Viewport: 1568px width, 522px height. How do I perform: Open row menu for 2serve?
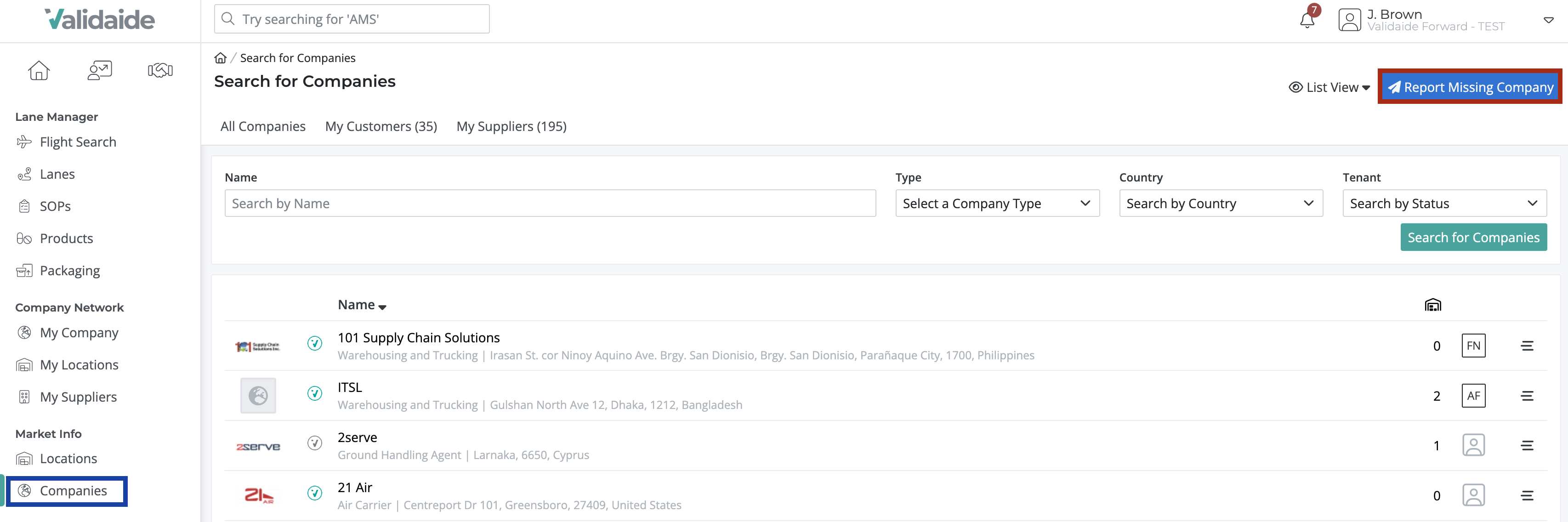1527,446
